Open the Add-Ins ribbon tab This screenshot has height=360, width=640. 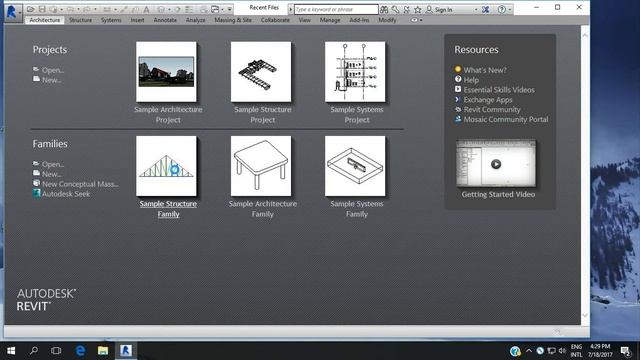click(x=359, y=20)
